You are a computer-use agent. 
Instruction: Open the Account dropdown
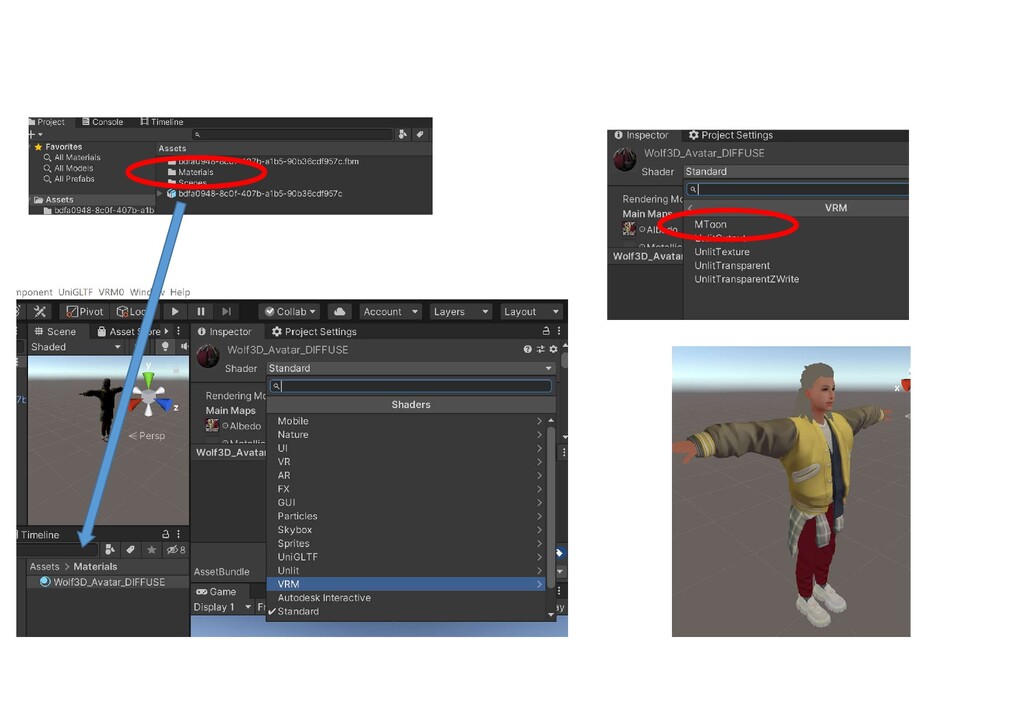coord(390,311)
